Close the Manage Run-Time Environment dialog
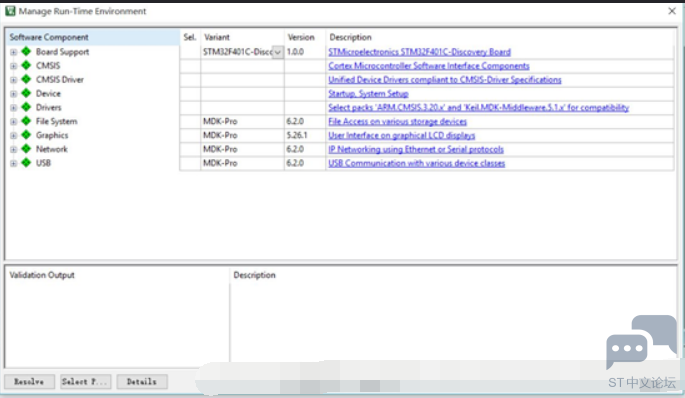Screen dimensions: 685x398 tap(672, 11)
